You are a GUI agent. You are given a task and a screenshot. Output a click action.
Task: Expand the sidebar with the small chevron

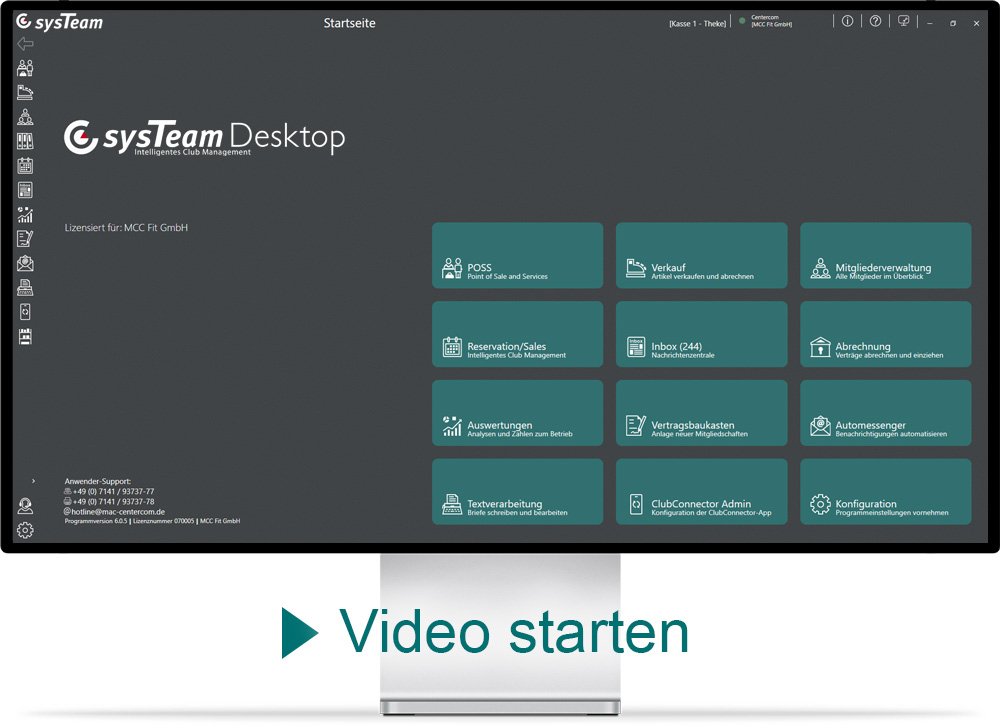point(33,481)
